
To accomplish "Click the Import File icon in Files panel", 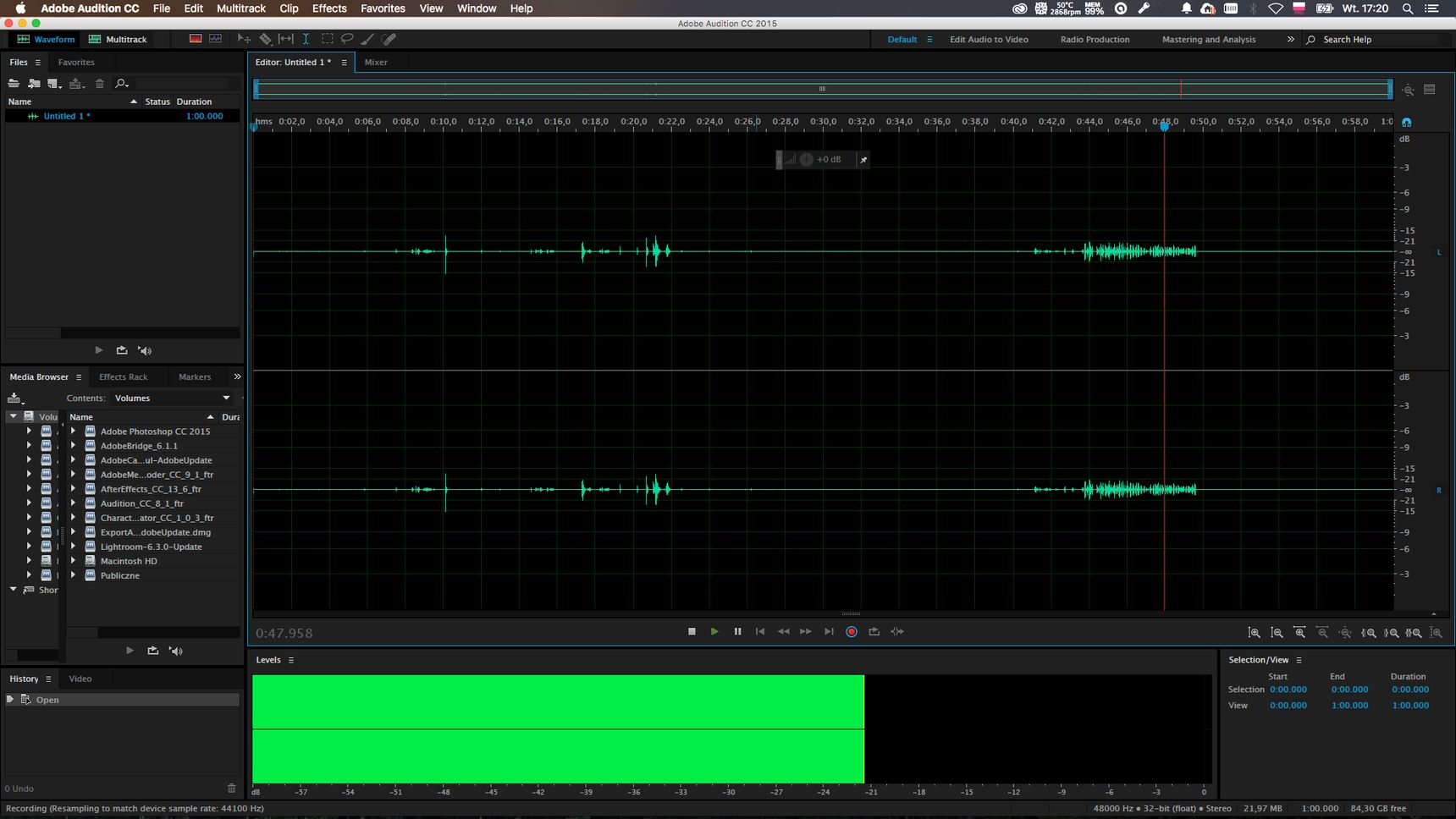I will pos(34,83).
